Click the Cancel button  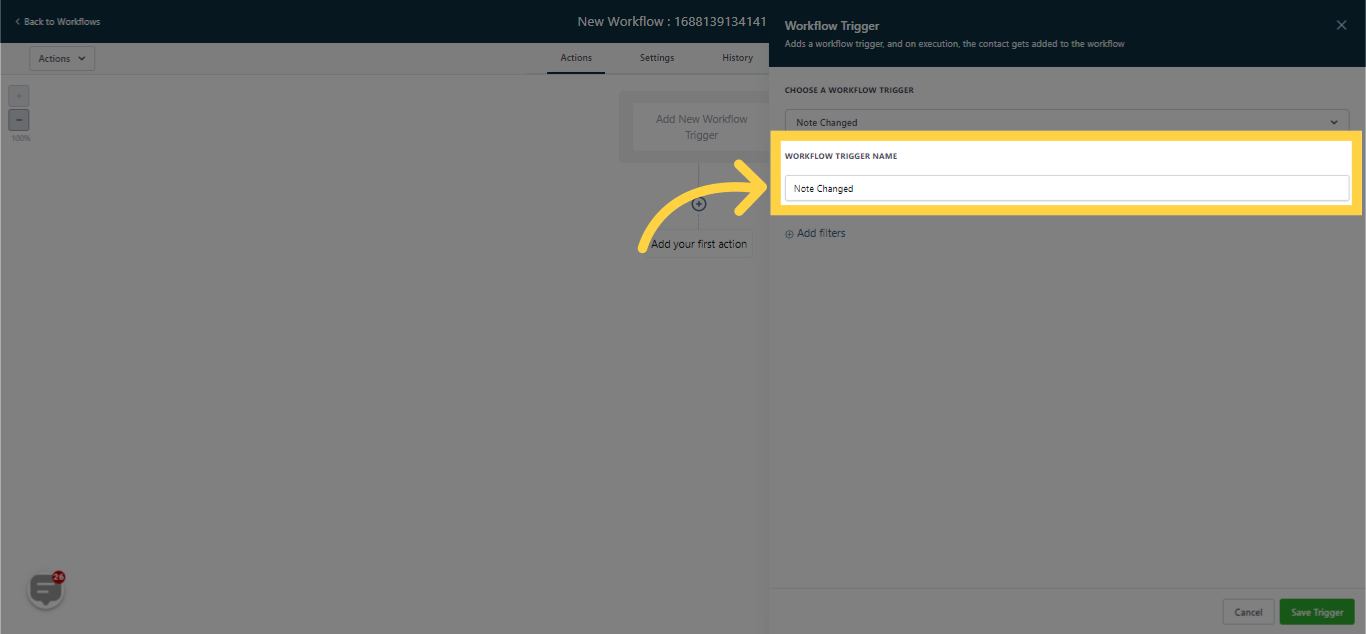coord(1248,611)
